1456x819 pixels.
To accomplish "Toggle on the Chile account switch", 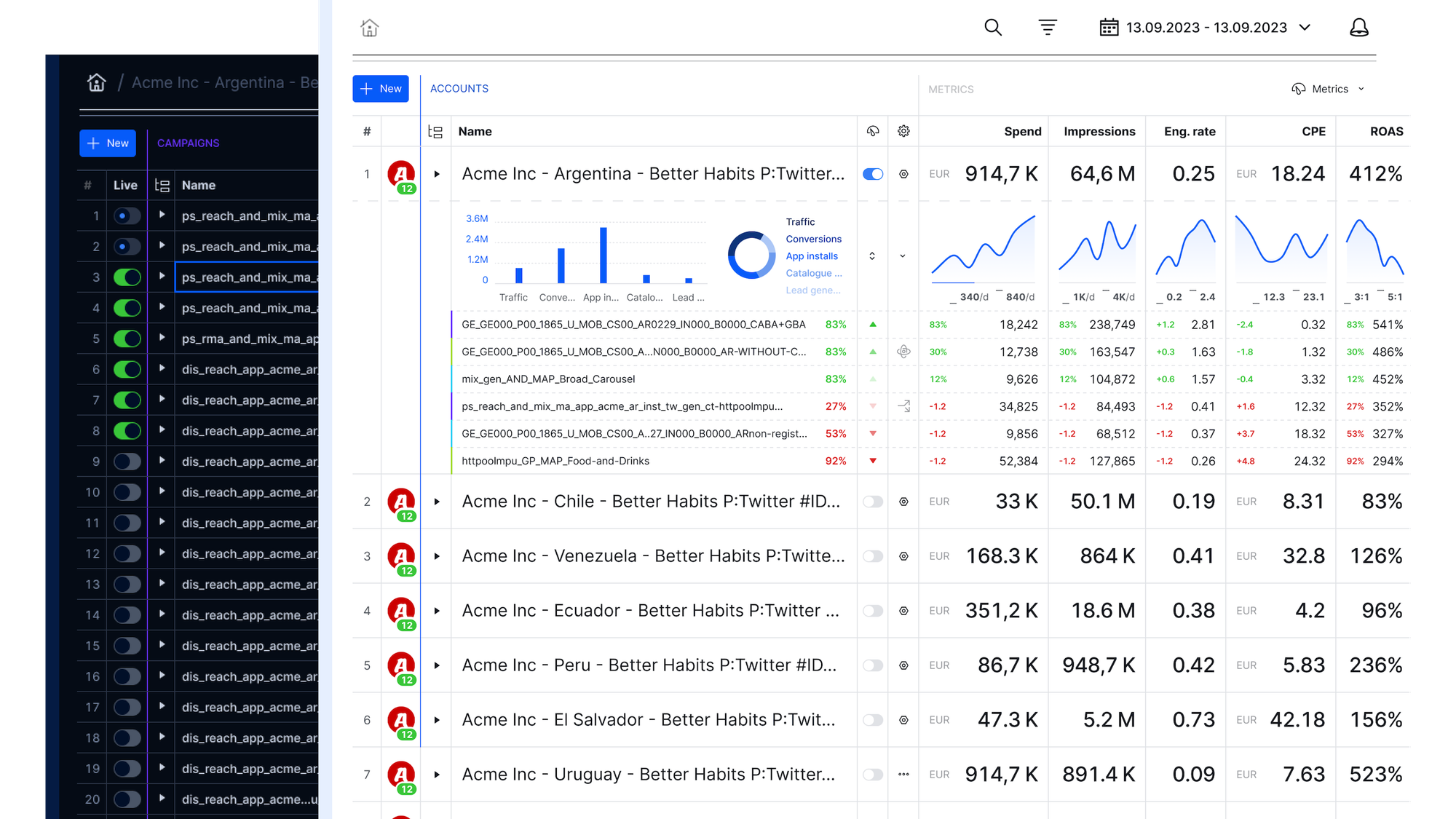I will click(x=873, y=502).
